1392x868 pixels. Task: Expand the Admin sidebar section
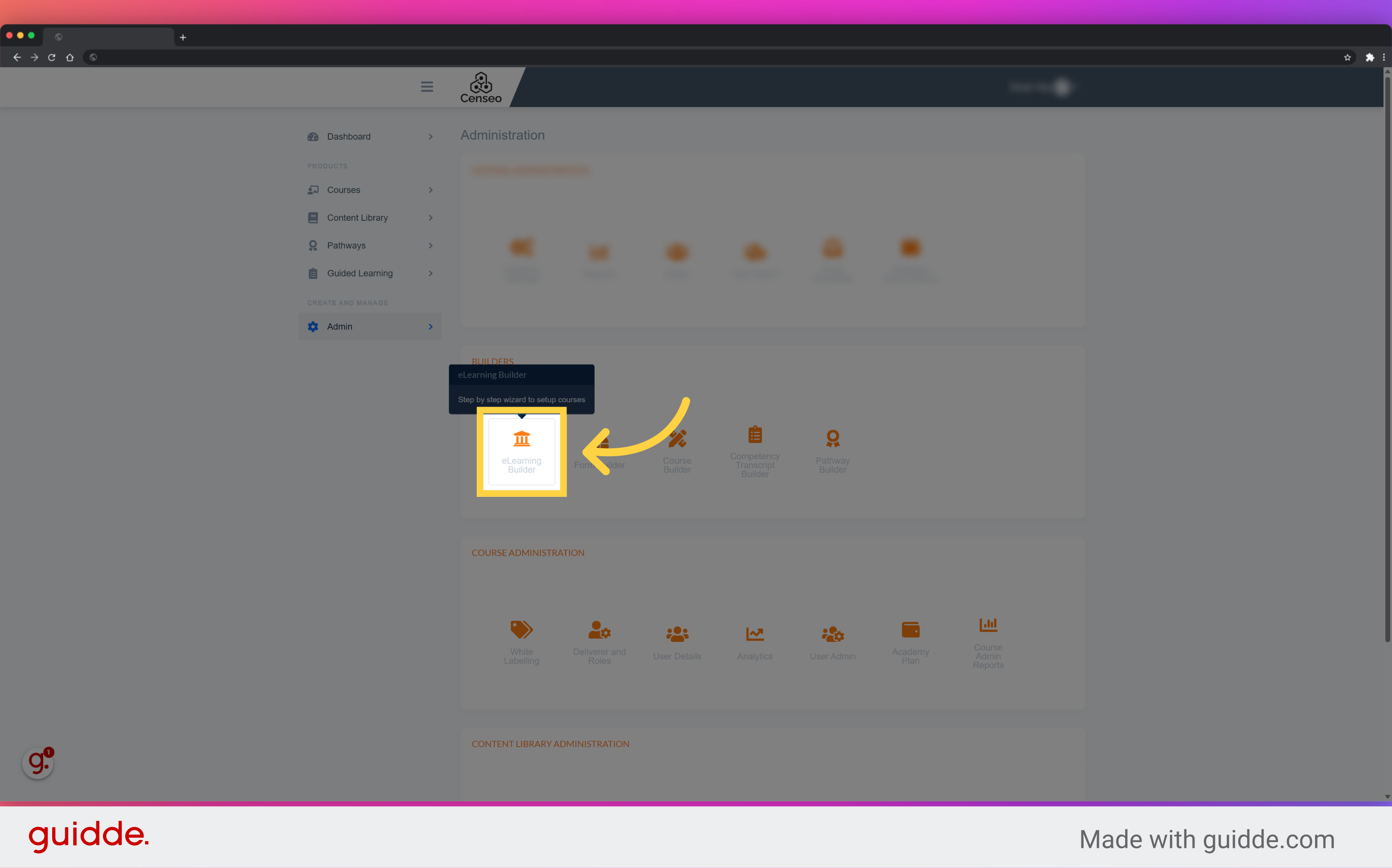(x=429, y=326)
